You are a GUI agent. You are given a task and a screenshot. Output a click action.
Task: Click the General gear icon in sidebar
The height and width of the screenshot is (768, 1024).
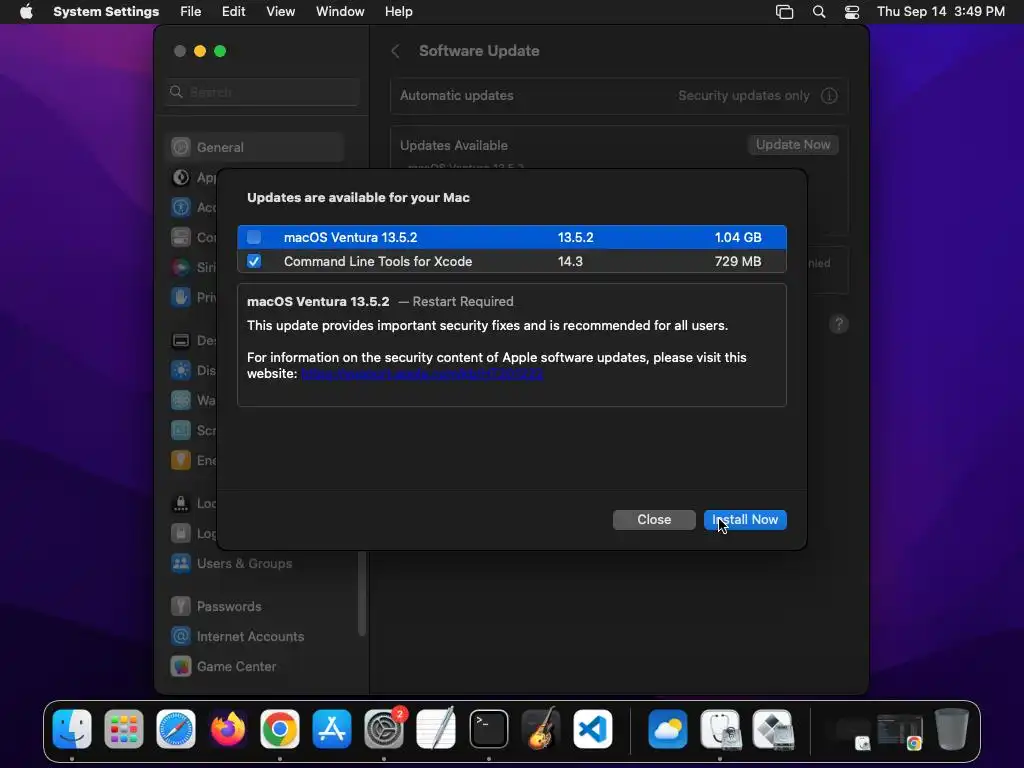tap(181, 148)
